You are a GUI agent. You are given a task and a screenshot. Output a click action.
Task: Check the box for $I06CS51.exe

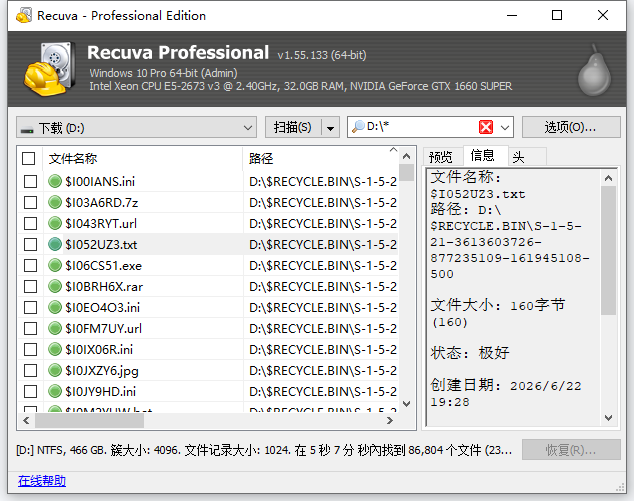point(30,266)
